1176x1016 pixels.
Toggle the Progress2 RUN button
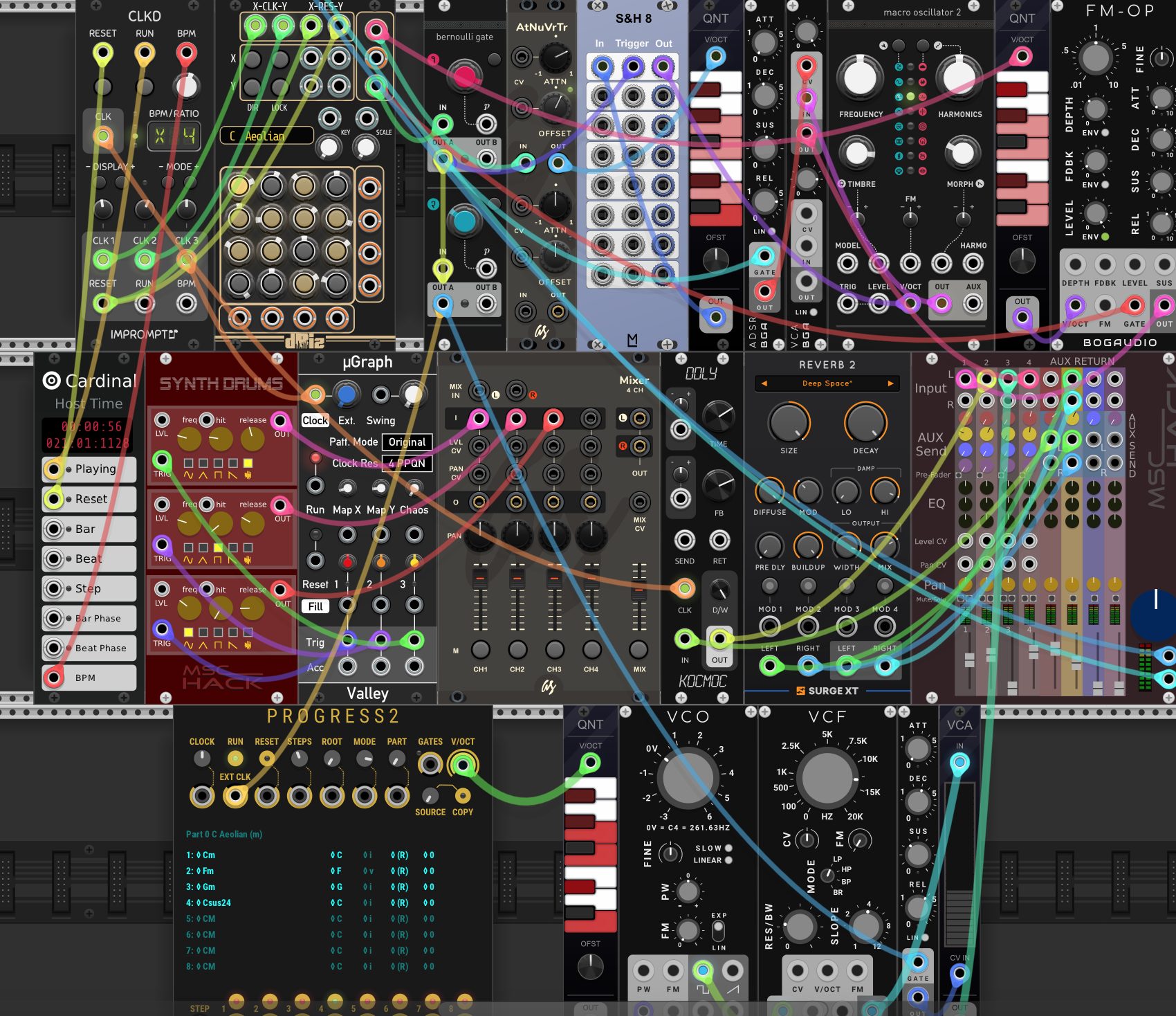coord(235,759)
